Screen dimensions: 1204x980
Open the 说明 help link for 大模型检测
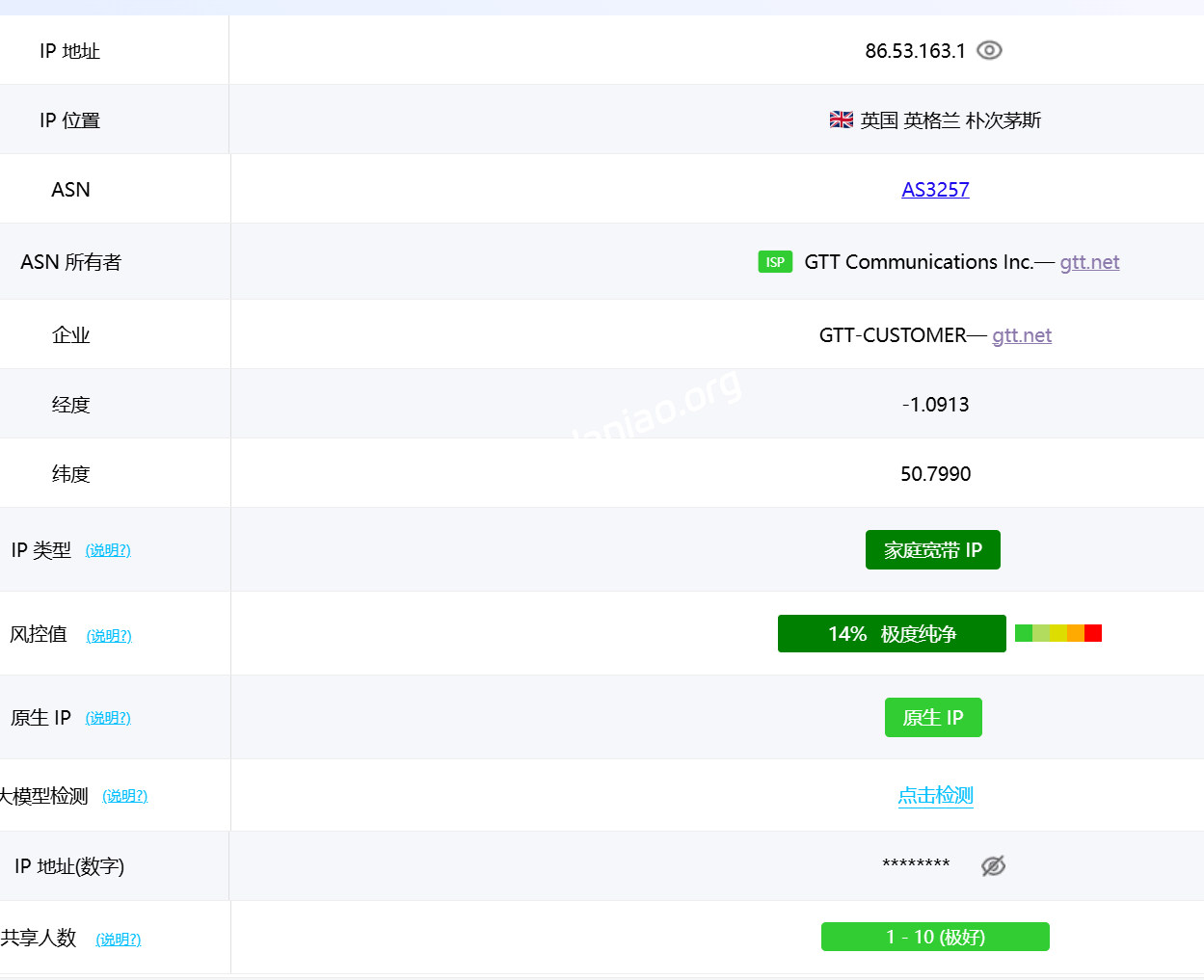coord(125,796)
